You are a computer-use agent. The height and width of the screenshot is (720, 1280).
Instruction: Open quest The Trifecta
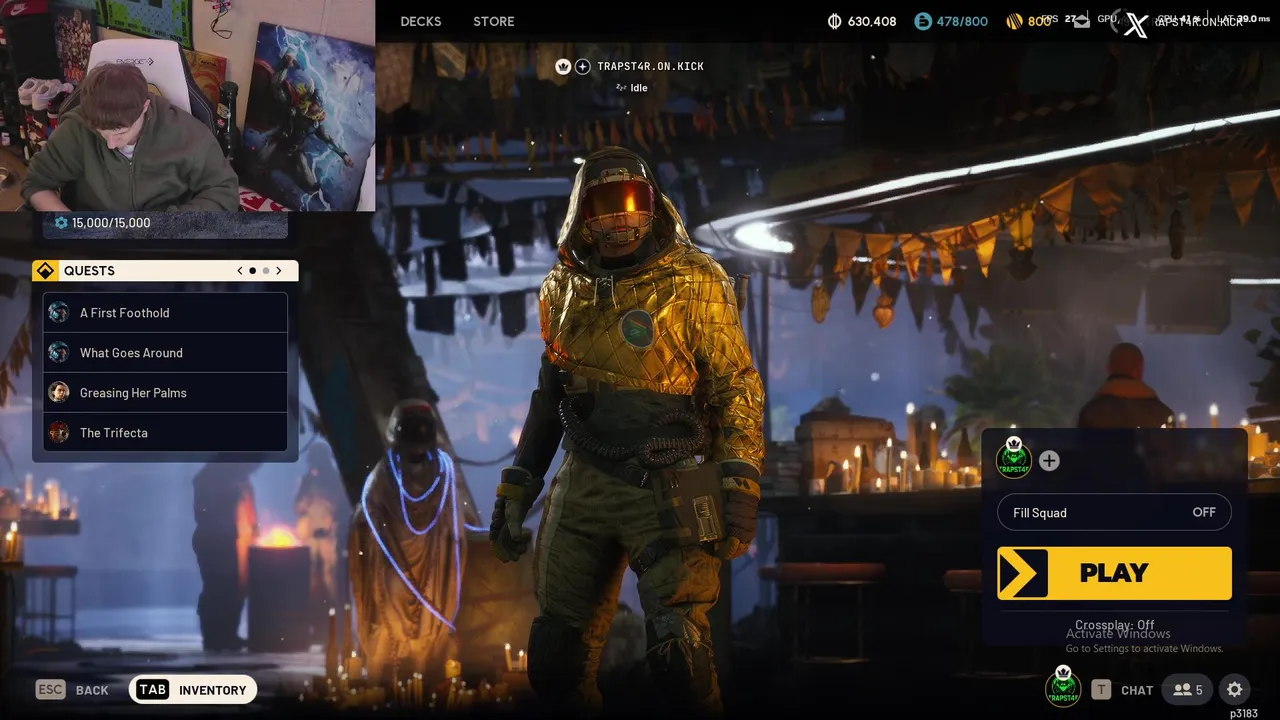pyautogui.click(x=165, y=433)
